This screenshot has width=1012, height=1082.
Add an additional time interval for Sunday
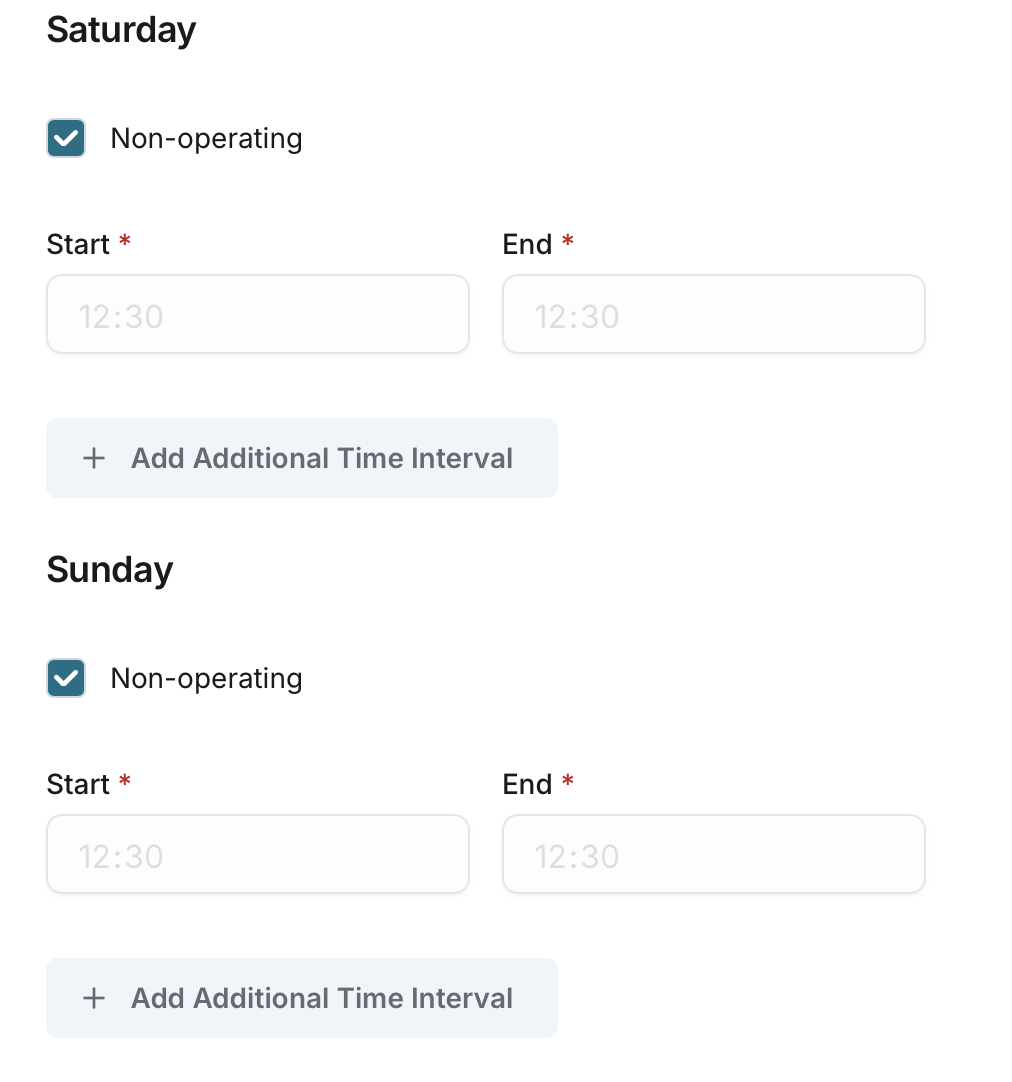point(302,998)
